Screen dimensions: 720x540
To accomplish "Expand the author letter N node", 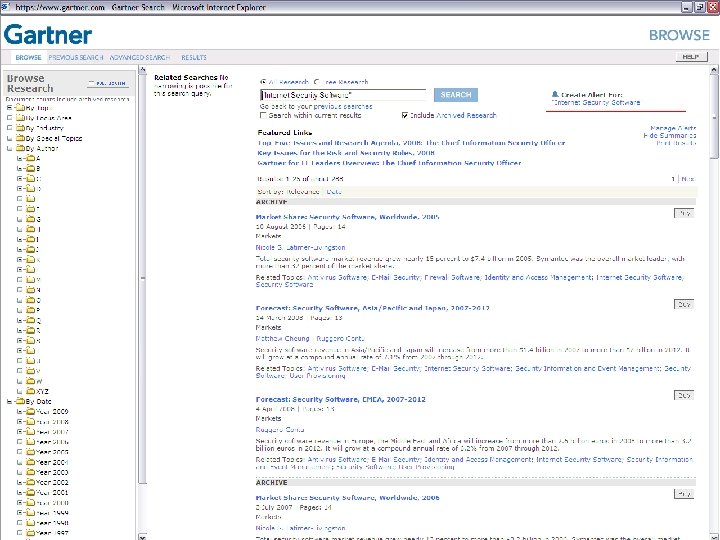I will [19, 290].
